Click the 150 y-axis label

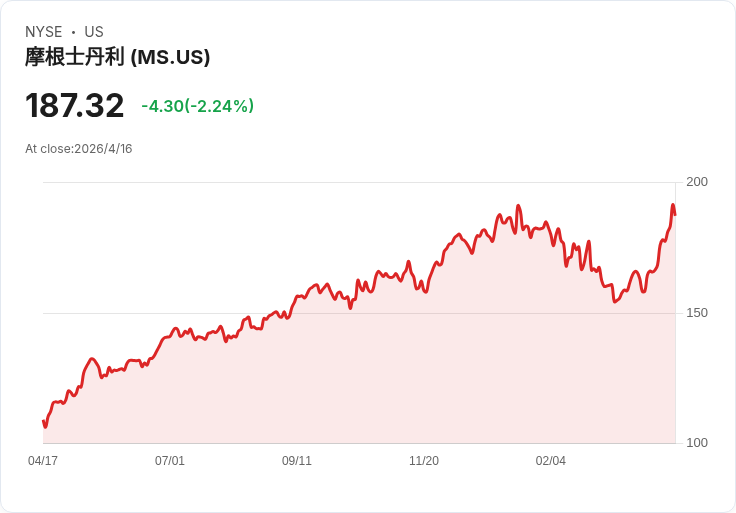pos(697,313)
